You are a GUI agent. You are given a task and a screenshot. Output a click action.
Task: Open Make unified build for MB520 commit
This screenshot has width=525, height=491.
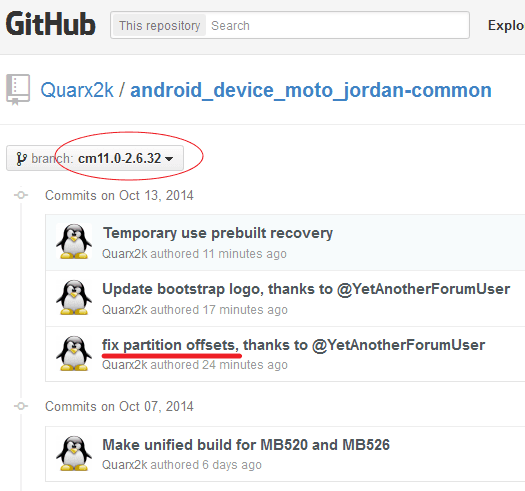coord(246,445)
